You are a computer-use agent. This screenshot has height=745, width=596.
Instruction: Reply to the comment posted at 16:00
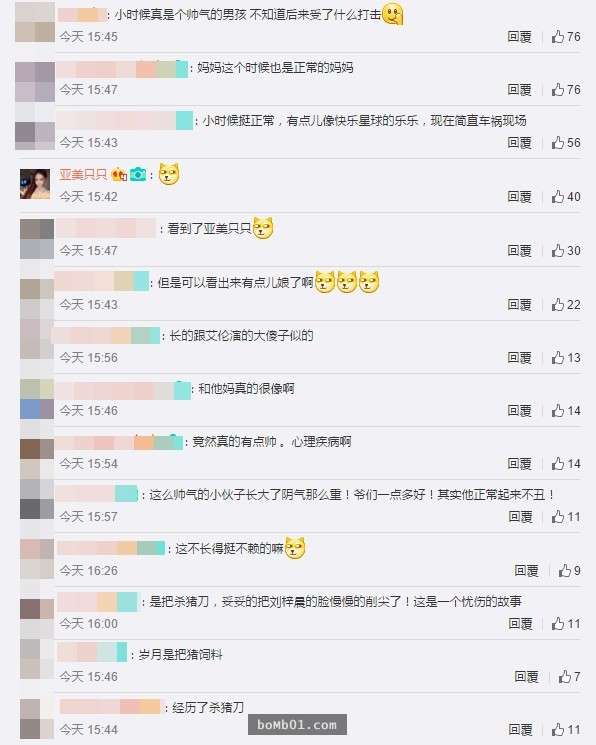tap(520, 623)
